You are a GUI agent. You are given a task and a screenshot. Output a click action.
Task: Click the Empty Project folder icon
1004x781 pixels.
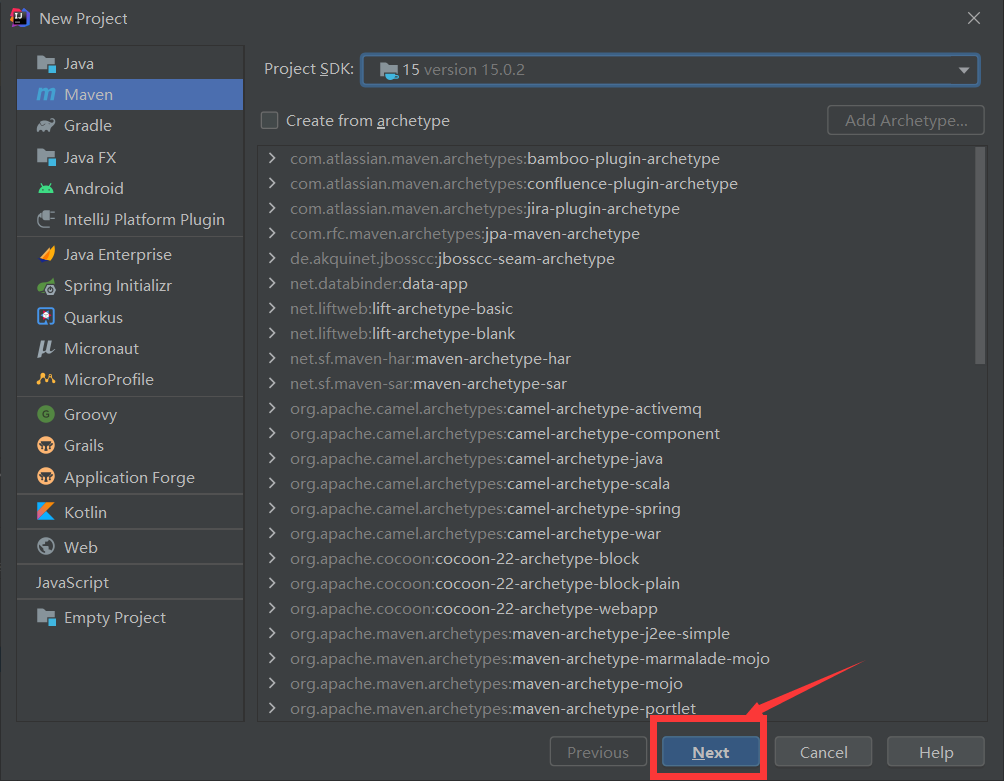[x=46, y=617]
